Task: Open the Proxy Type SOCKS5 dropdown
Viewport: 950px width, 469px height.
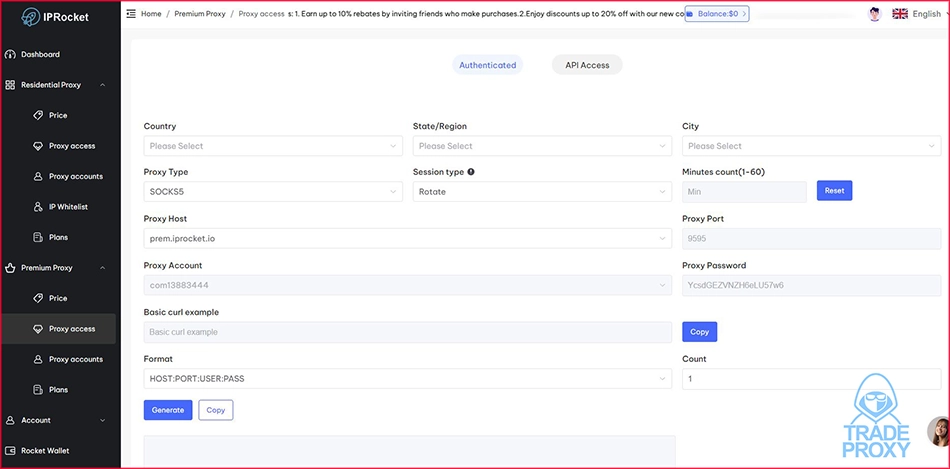Action: coord(273,191)
